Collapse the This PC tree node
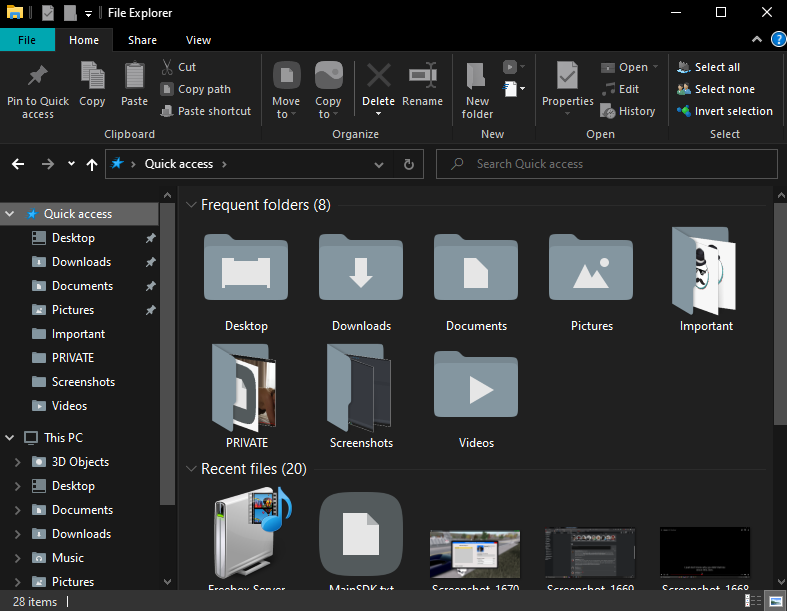The height and width of the screenshot is (611, 787). click(10, 438)
